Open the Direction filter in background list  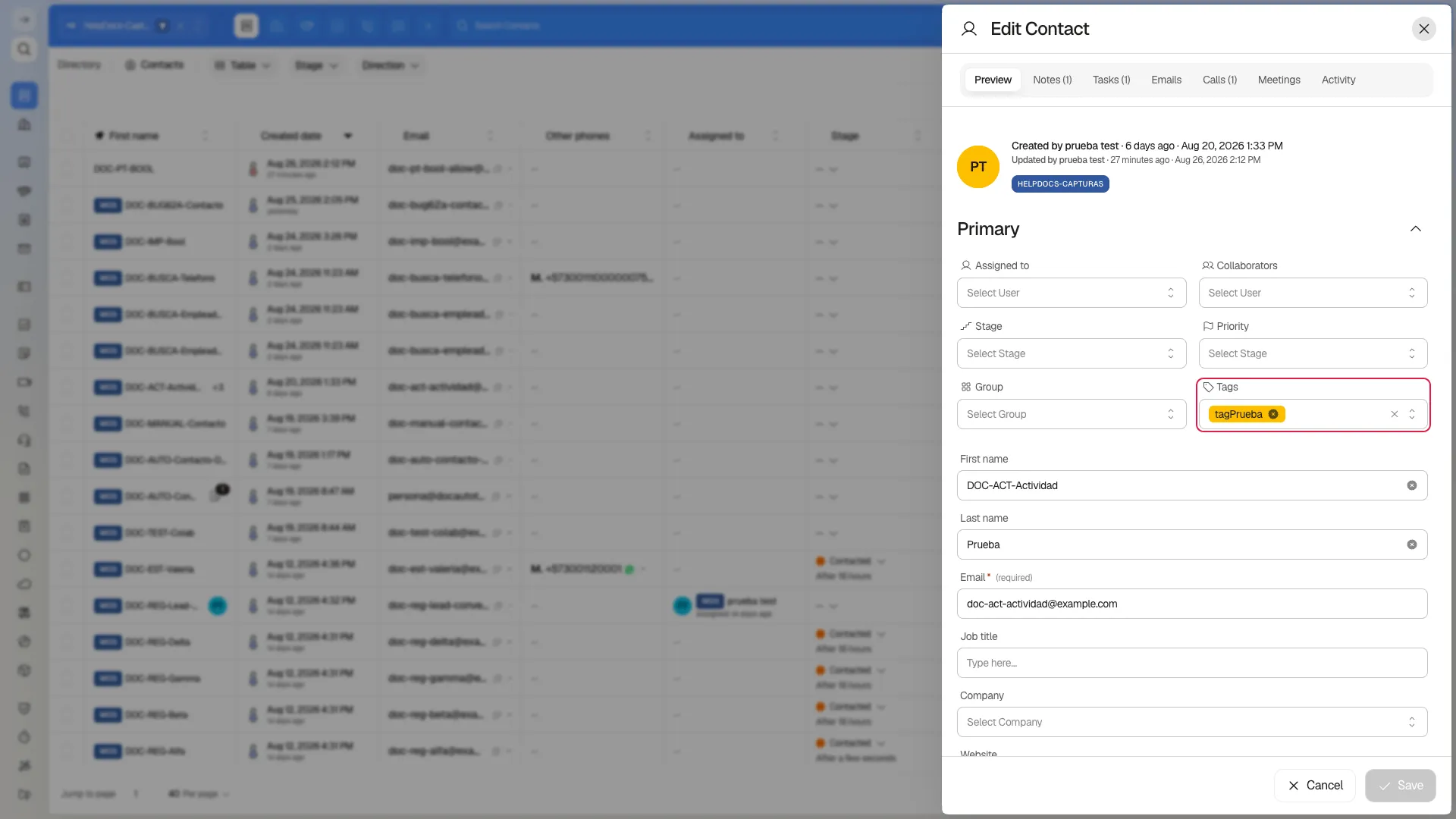[390, 65]
